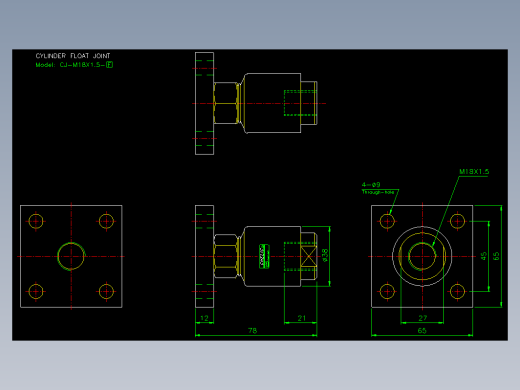
Task: Select the "45" hole spacing dimension
Action: pos(484,256)
